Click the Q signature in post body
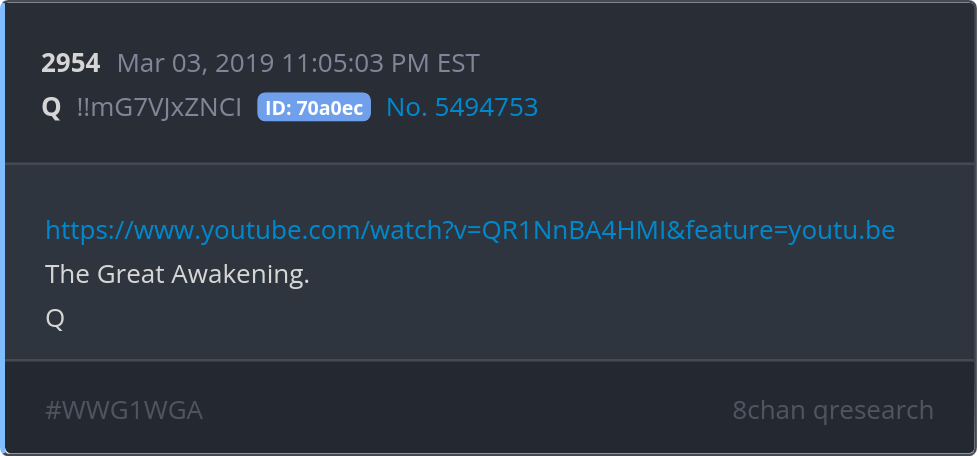Viewport: 978px width, 456px height. [x=55, y=319]
